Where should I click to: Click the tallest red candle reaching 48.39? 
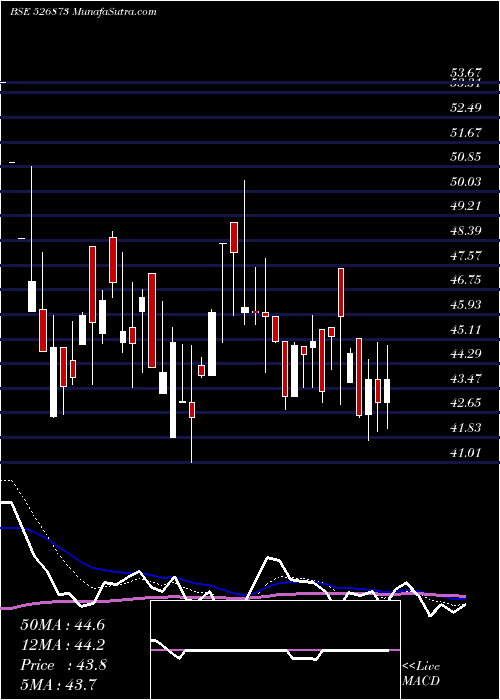(112, 260)
